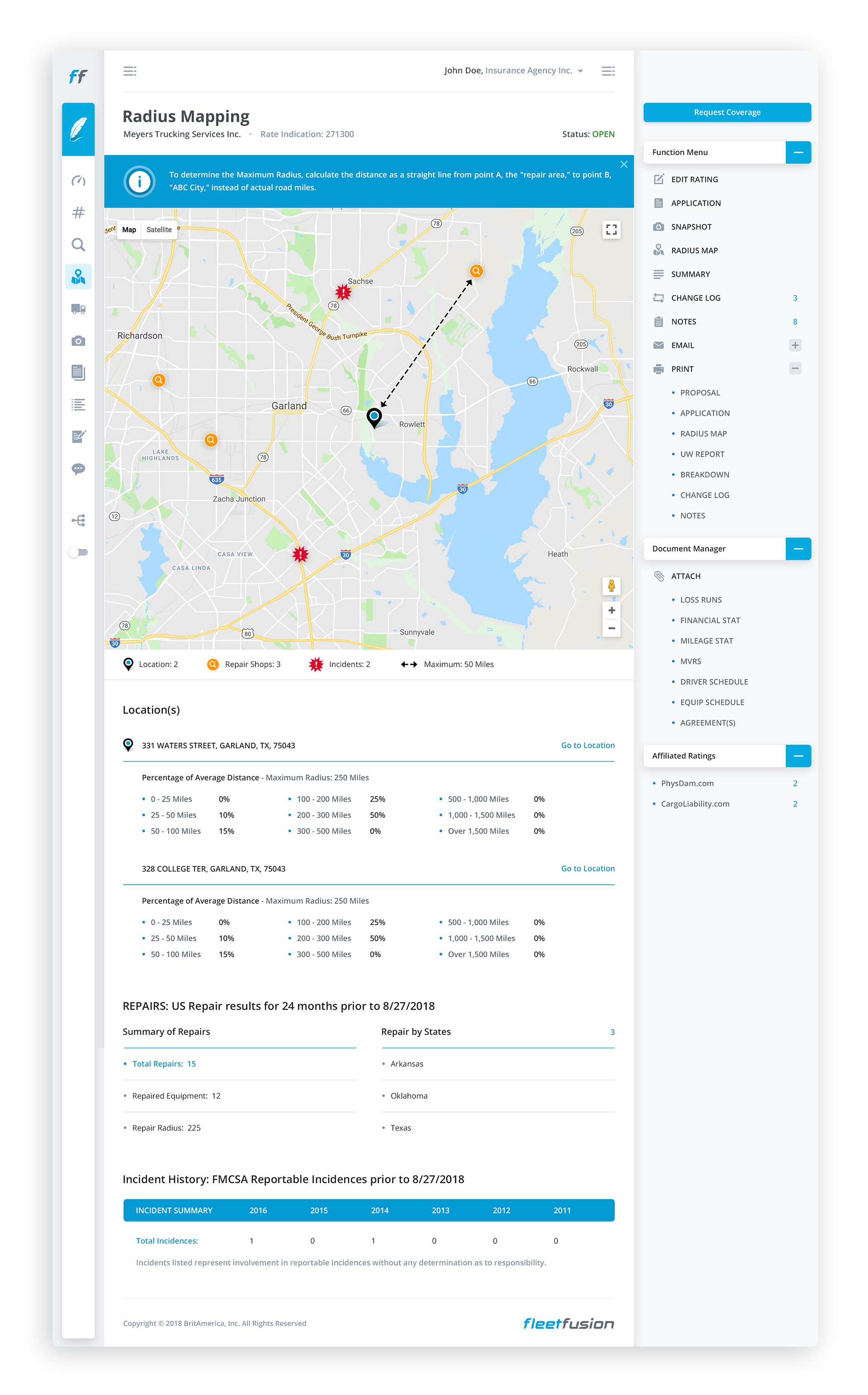Click the incident marker near Sachse
The height and width of the screenshot is (1395, 868).
(x=343, y=292)
